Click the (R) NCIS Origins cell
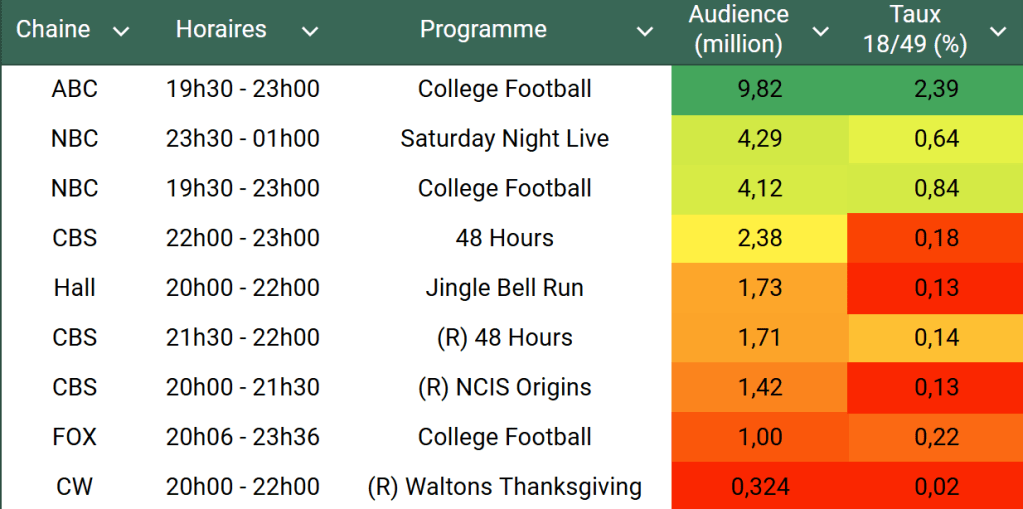1023x509 pixels. pyautogui.click(x=504, y=387)
